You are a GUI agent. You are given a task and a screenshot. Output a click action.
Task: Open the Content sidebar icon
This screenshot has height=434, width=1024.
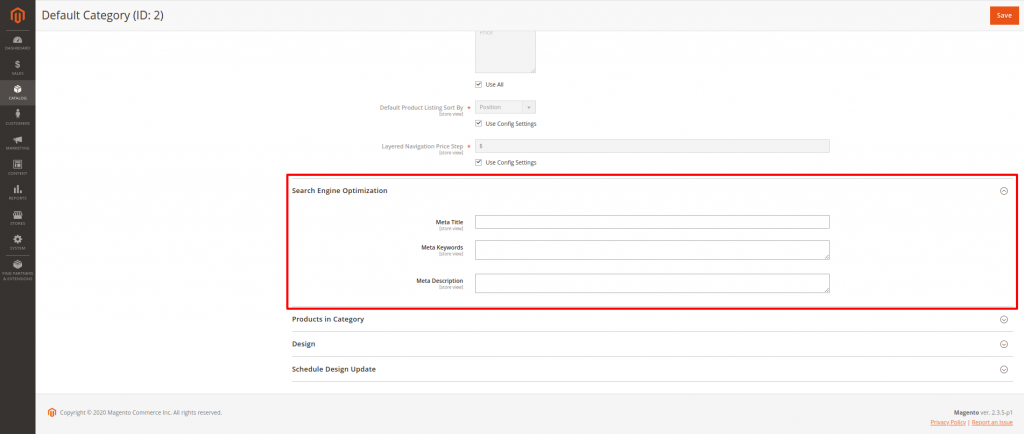pos(17,167)
